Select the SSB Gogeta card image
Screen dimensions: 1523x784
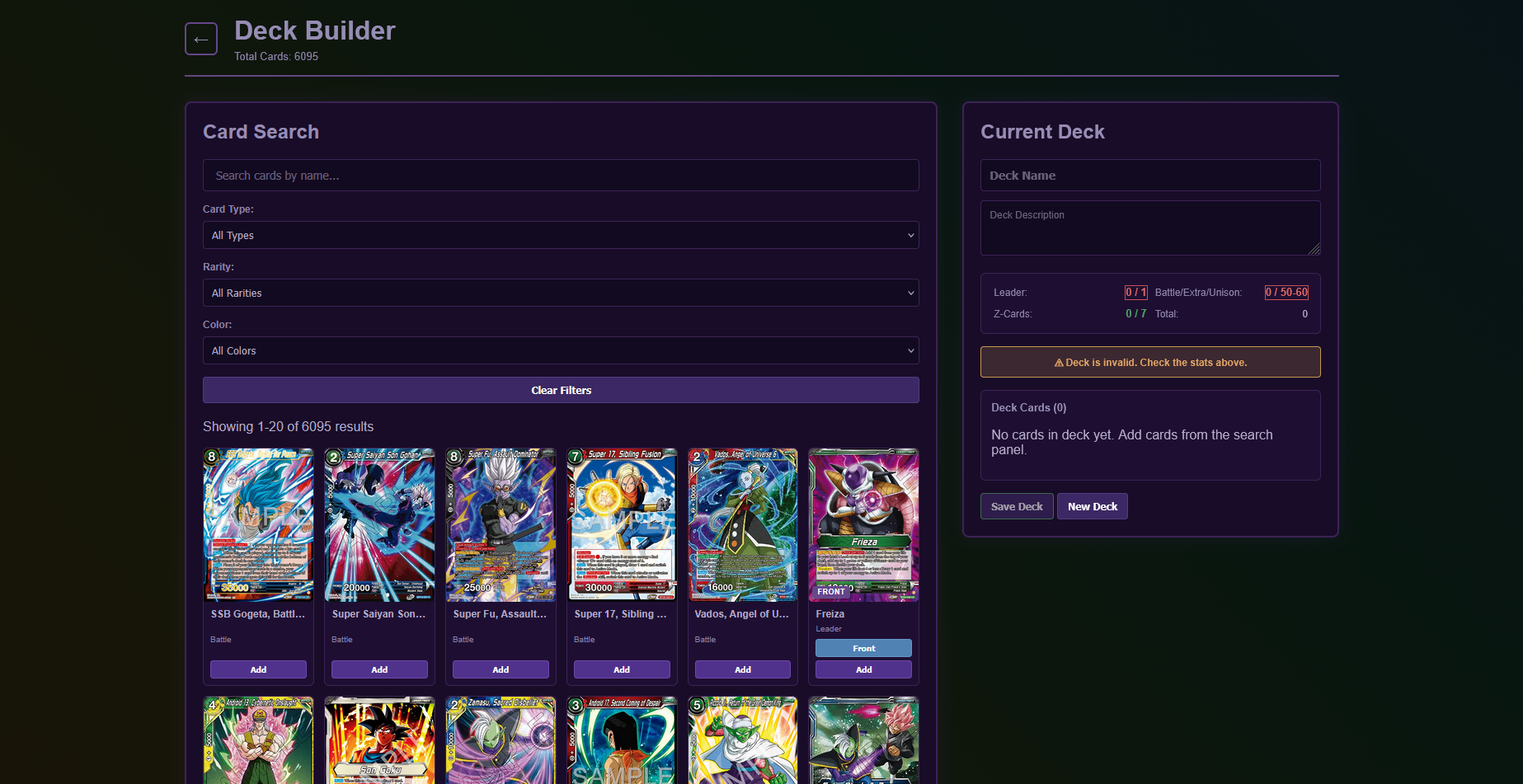click(x=258, y=525)
